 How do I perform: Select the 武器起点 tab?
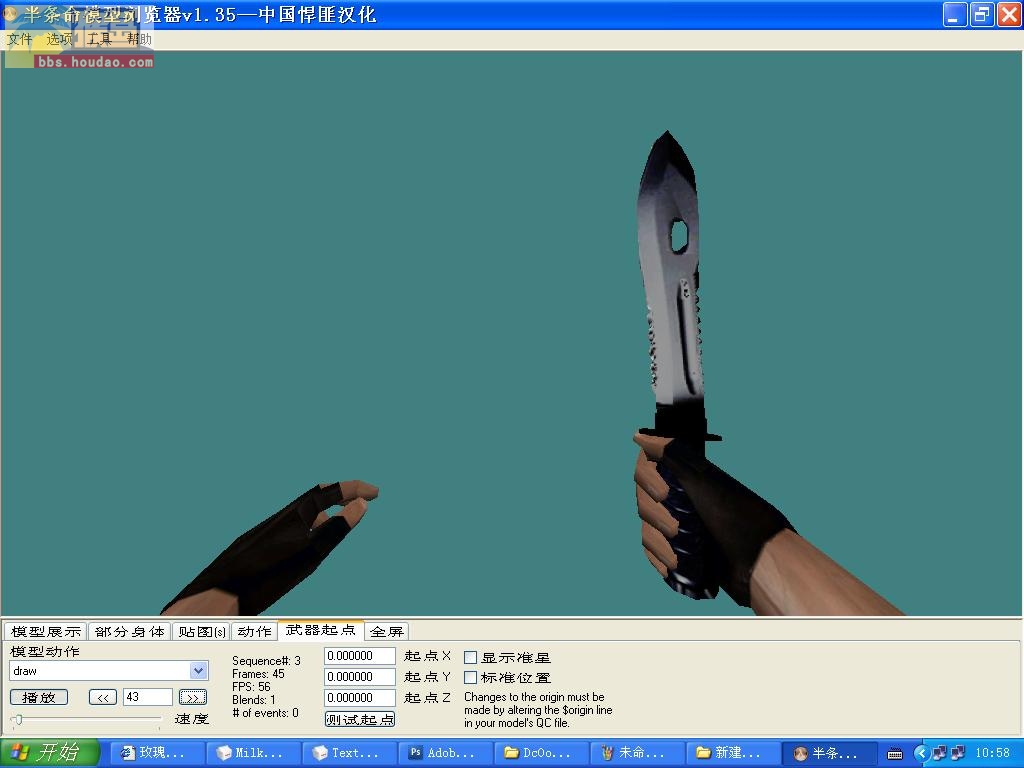point(320,630)
